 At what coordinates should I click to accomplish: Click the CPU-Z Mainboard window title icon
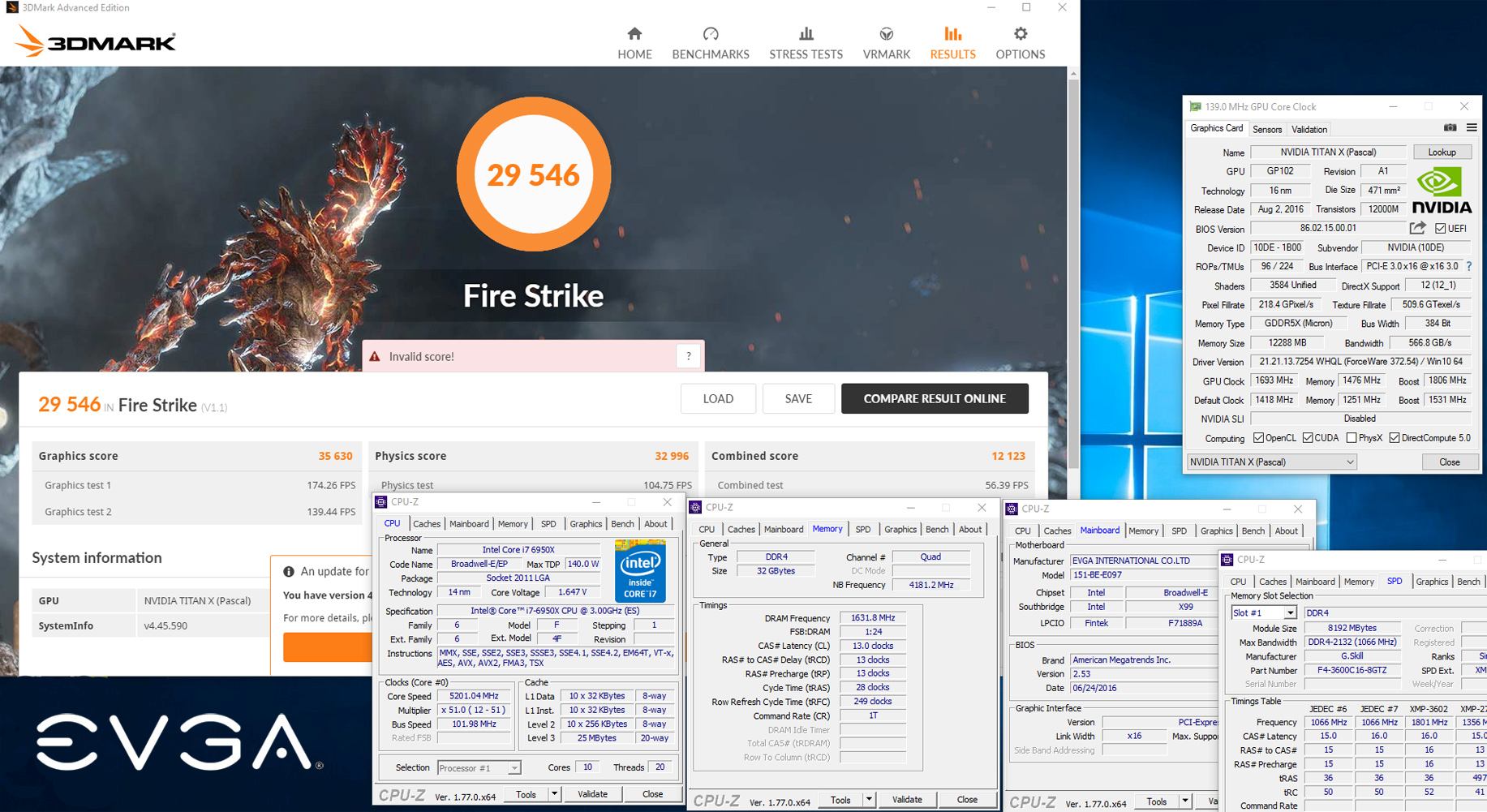pos(1012,509)
